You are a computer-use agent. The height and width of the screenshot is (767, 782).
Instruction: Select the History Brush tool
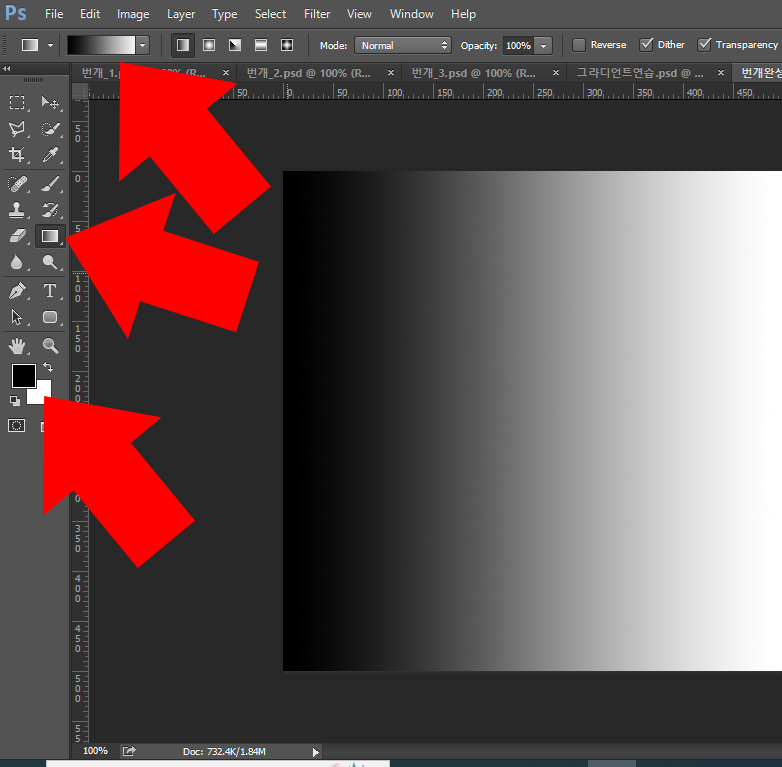tap(50, 209)
